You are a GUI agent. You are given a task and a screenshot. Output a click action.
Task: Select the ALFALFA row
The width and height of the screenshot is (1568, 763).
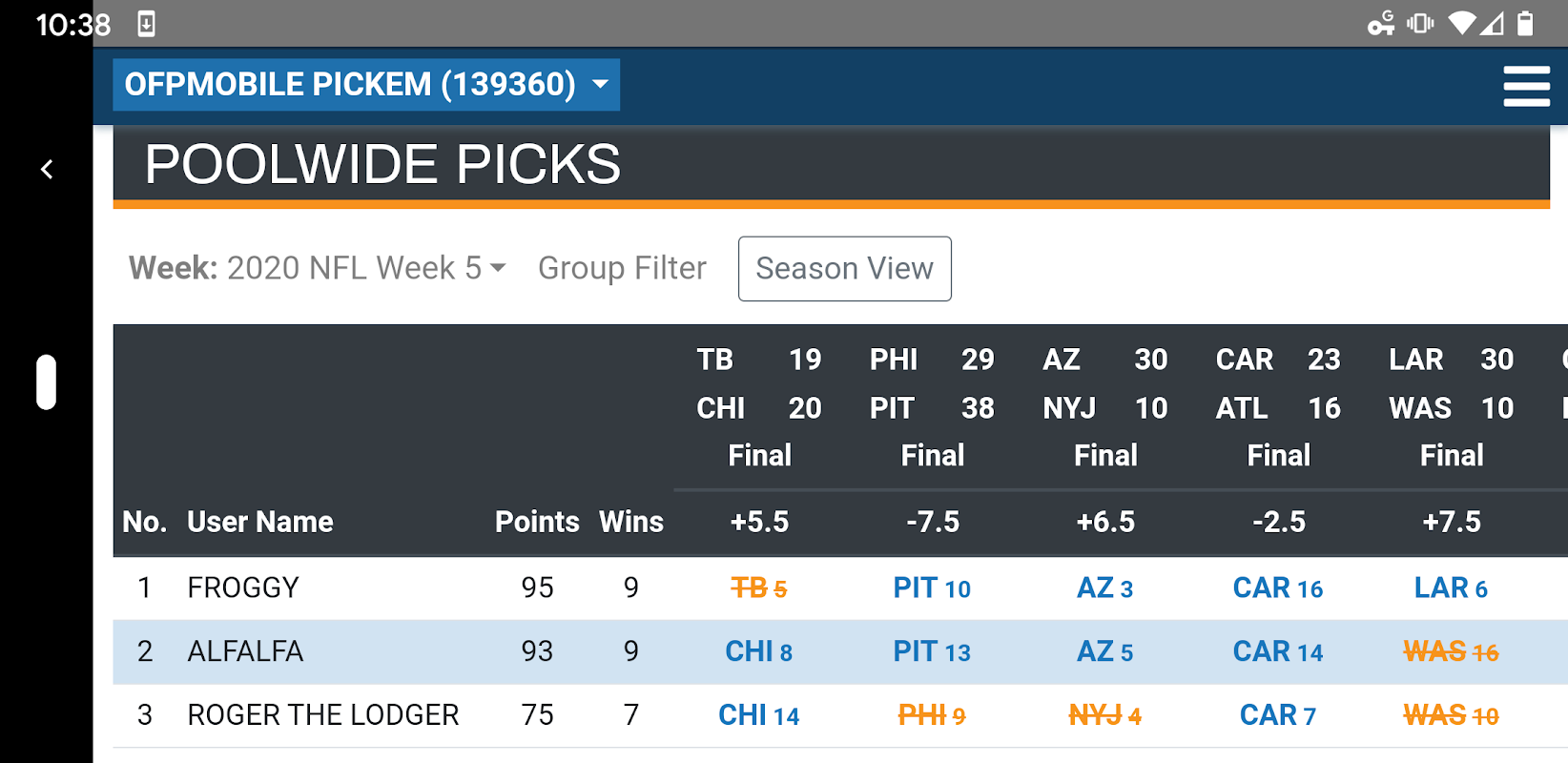245,651
